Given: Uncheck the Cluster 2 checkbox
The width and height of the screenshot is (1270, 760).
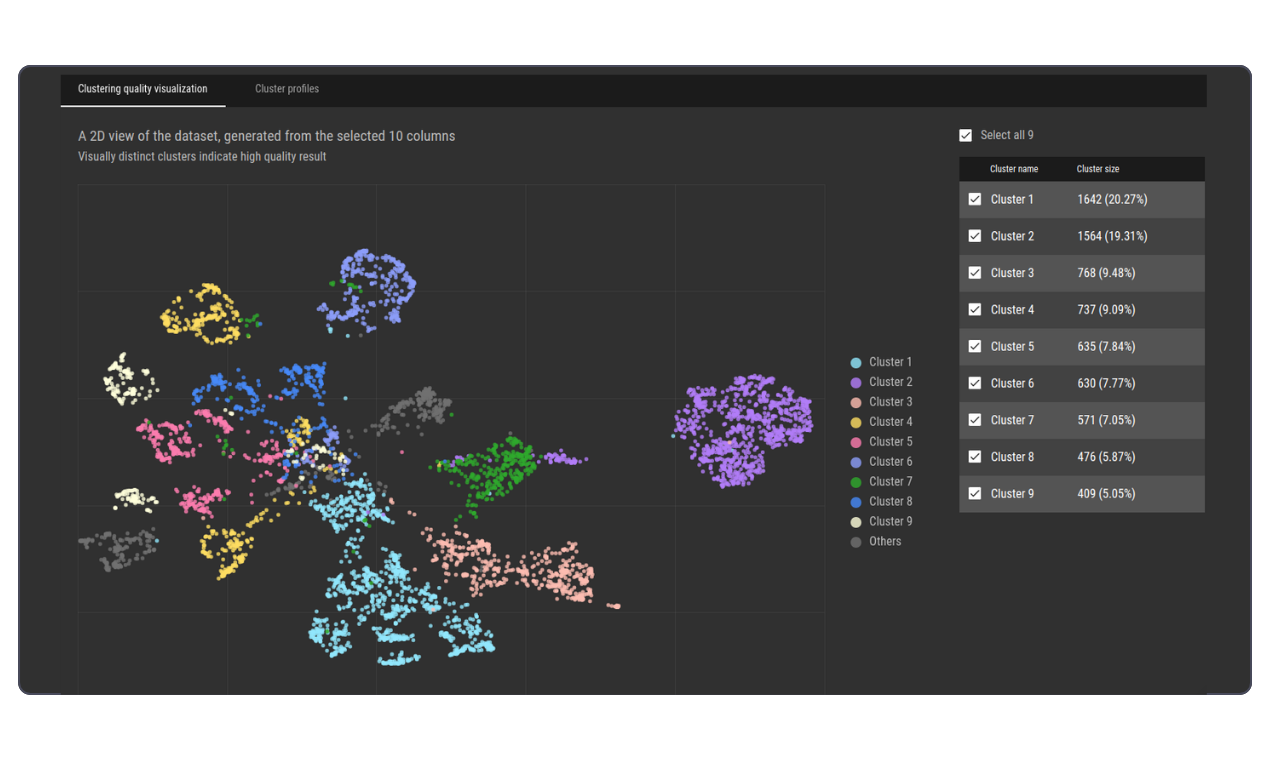Looking at the screenshot, I should 975,236.
